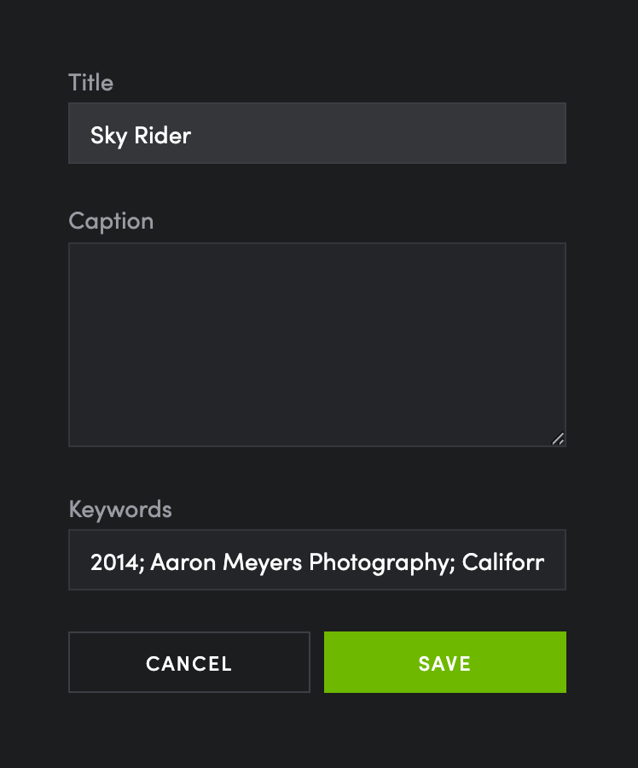638x768 pixels.
Task: Click the word 'Rider' in the Title field
Action: (x=163, y=135)
